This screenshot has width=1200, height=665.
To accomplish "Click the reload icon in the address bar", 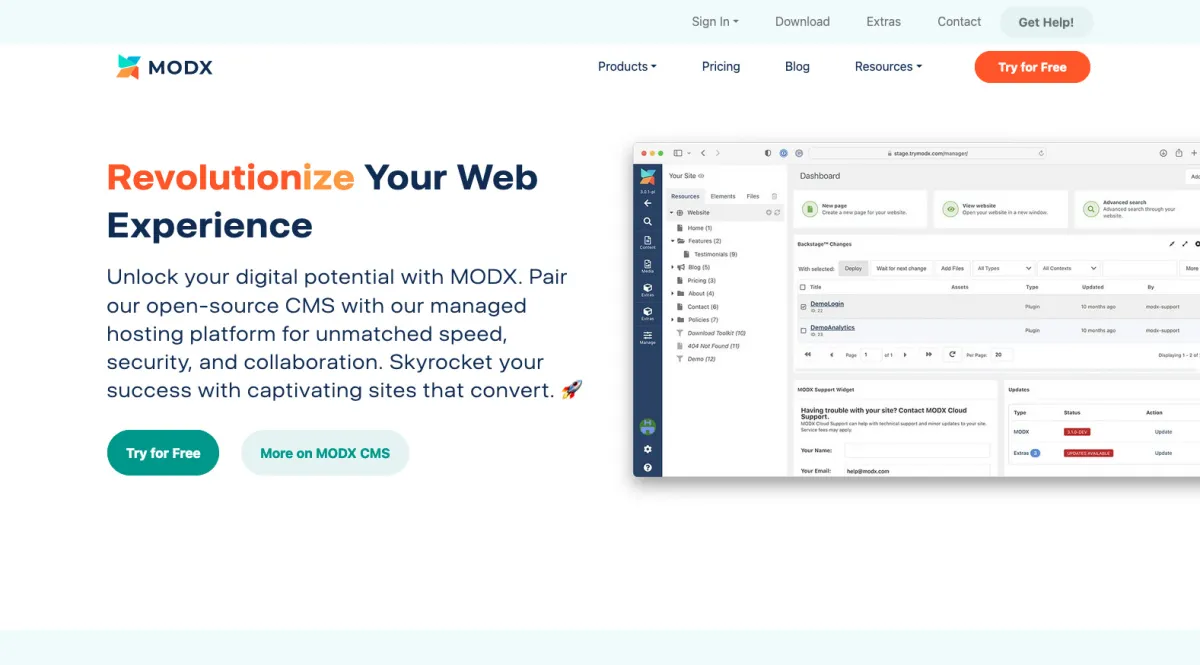I will click(1041, 153).
